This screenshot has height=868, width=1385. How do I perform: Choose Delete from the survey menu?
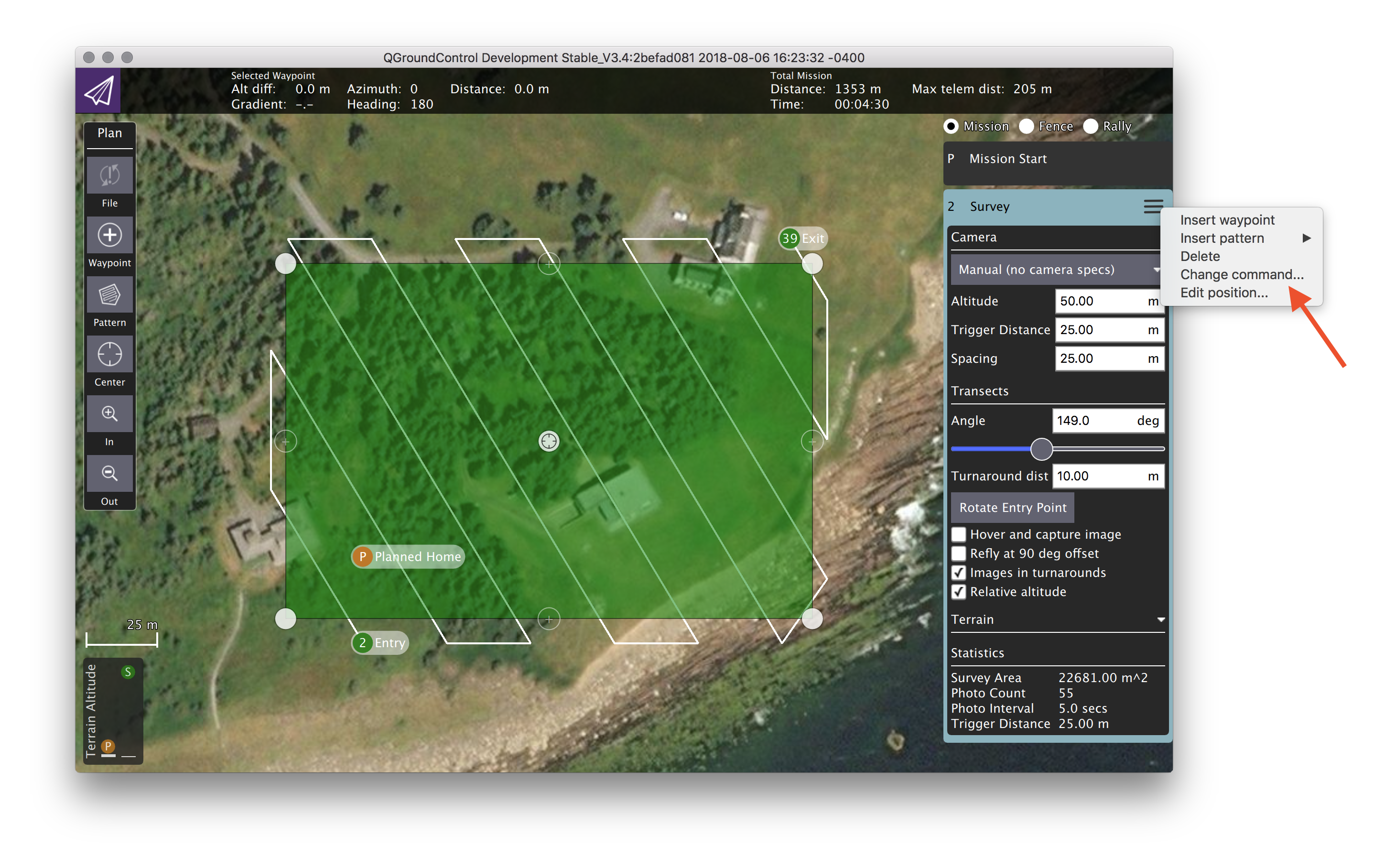(1200, 256)
